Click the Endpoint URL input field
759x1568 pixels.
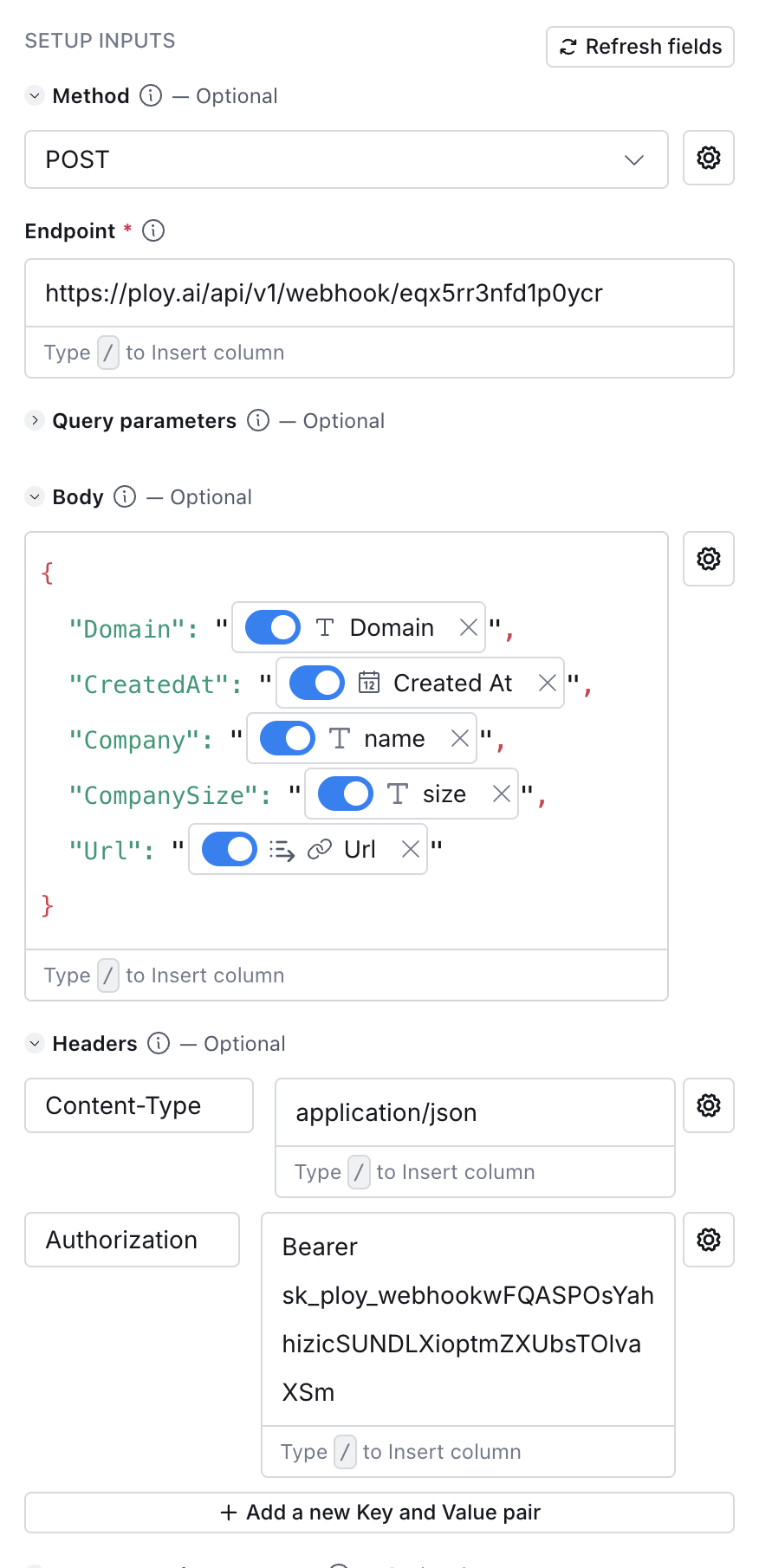tap(379, 293)
